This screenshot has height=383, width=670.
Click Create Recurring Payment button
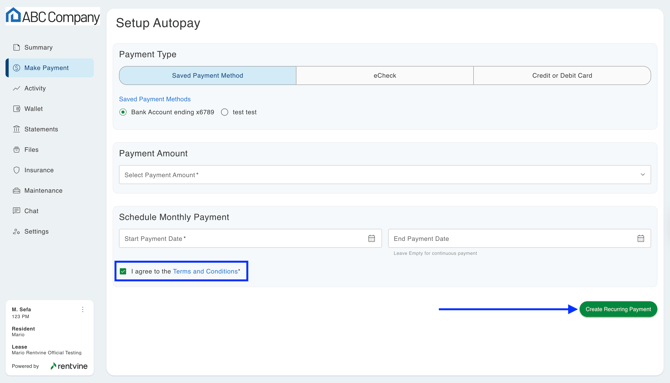point(618,309)
